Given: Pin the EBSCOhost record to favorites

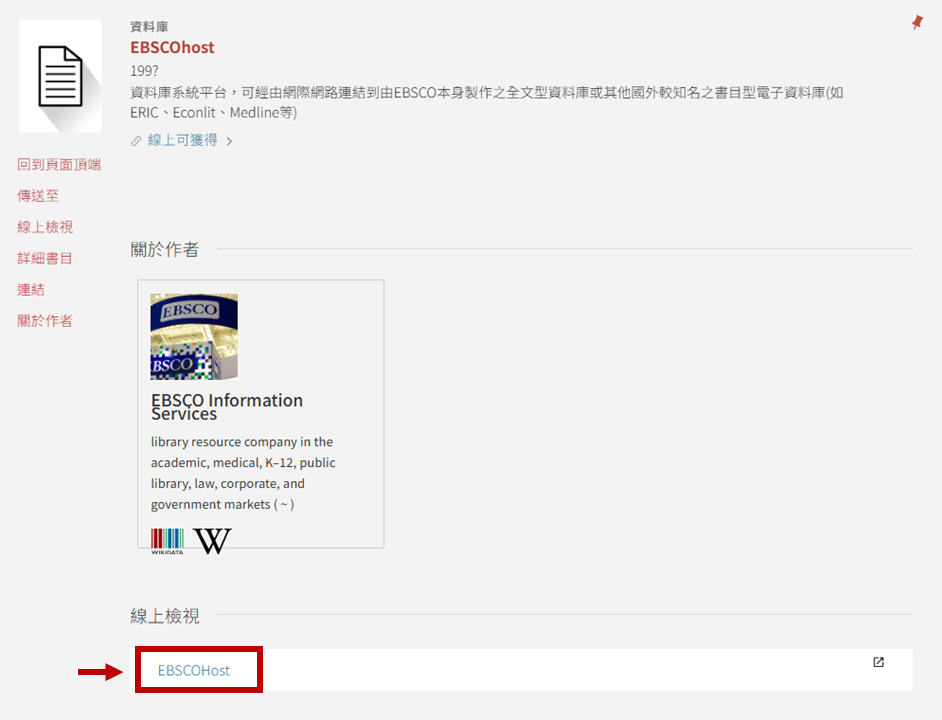Looking at the screenshot, I should 917,22.
